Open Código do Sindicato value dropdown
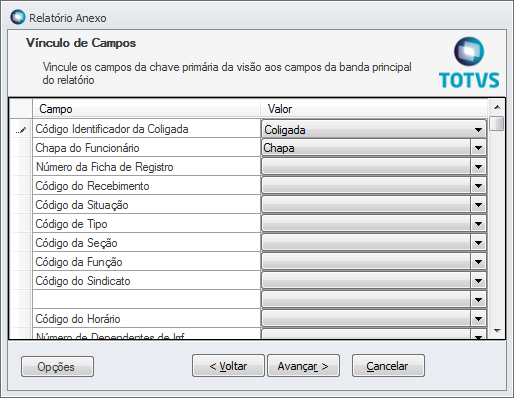514x398 pixels. (478, 281)
